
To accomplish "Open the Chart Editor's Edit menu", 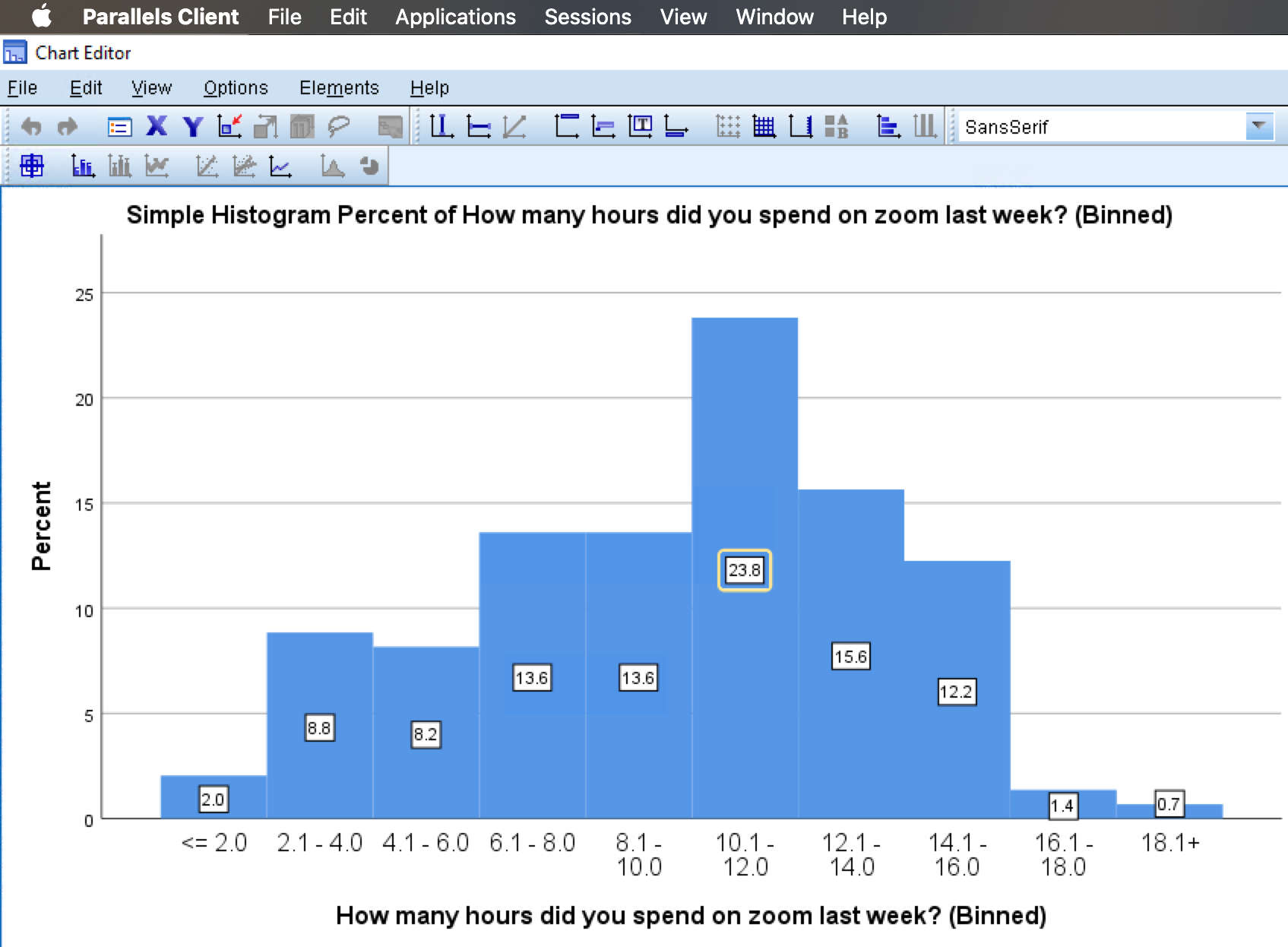I will click(x=86, y=88).
